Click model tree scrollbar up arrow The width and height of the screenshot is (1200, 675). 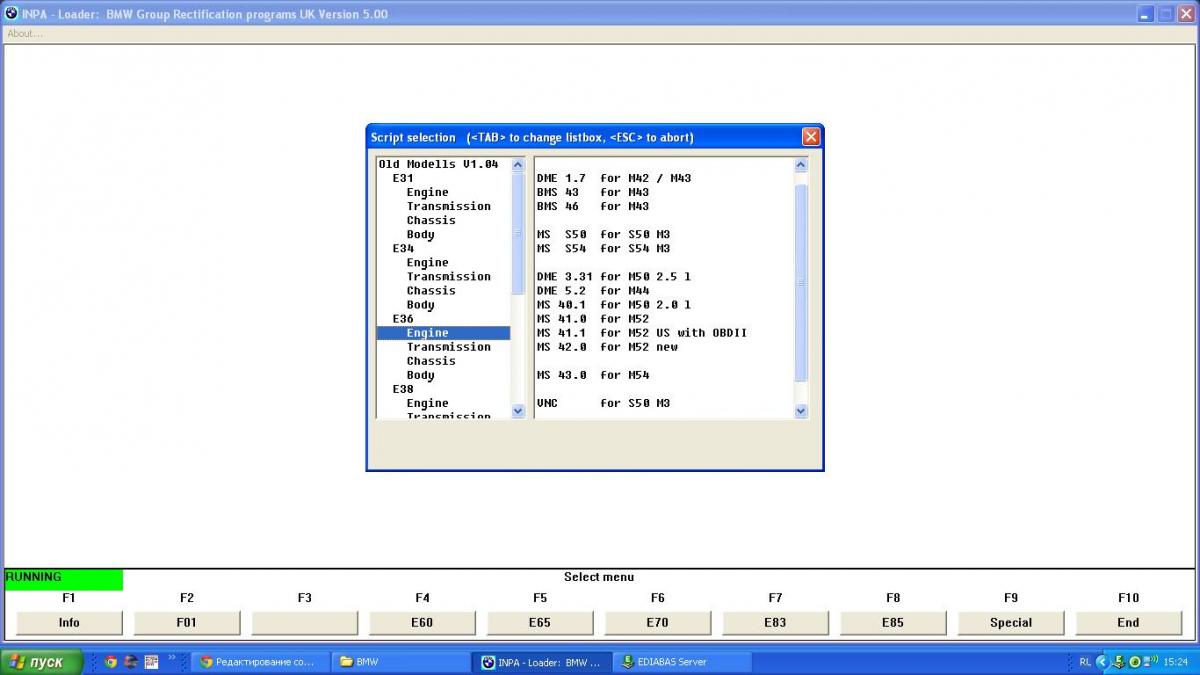(x=518, y=165)
